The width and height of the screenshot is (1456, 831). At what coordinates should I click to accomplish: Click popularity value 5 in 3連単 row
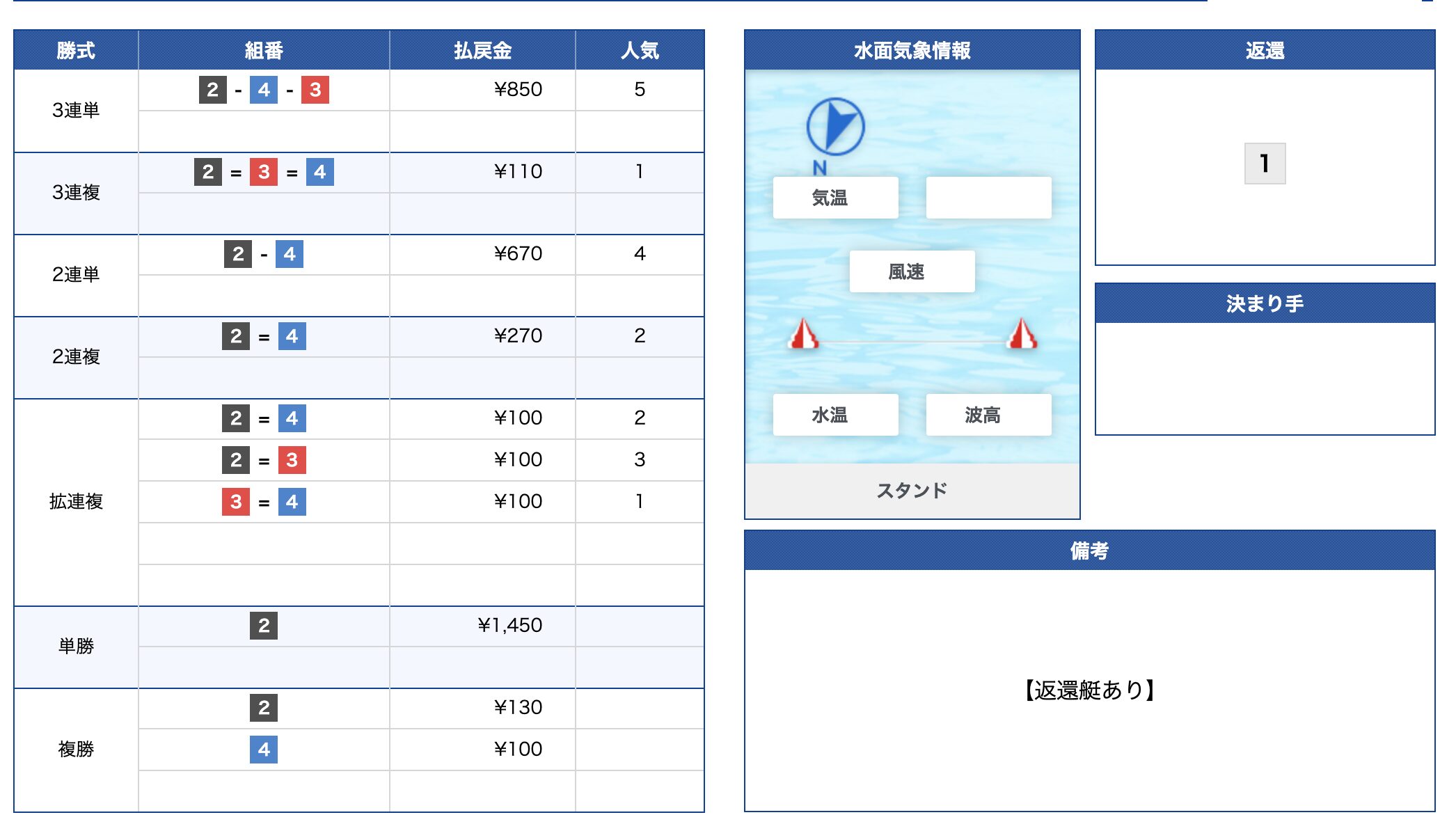pyautogui.click(x=640, y=90)
